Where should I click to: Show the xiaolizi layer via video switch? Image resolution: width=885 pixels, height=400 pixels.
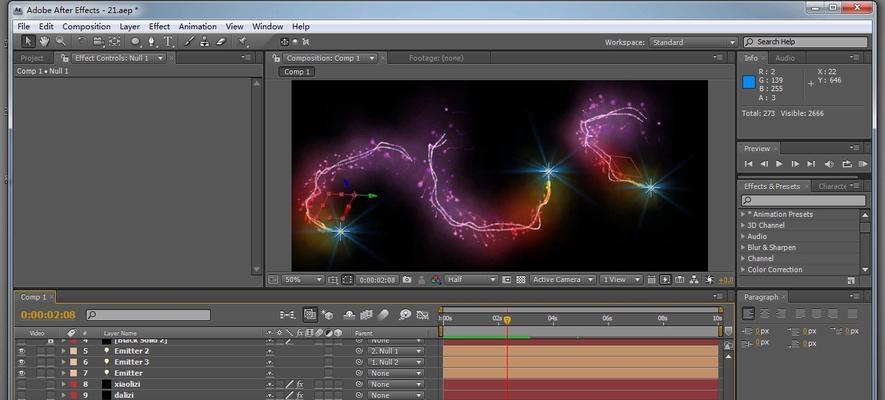21,384
